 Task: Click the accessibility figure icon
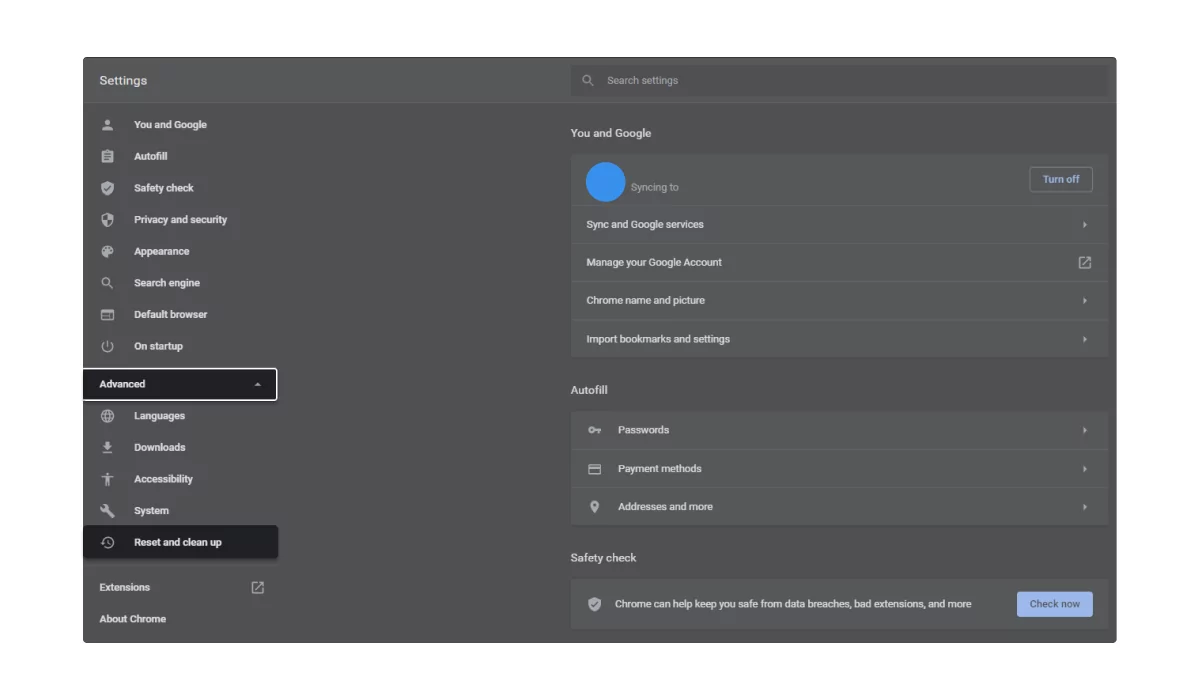pos(107,479)
